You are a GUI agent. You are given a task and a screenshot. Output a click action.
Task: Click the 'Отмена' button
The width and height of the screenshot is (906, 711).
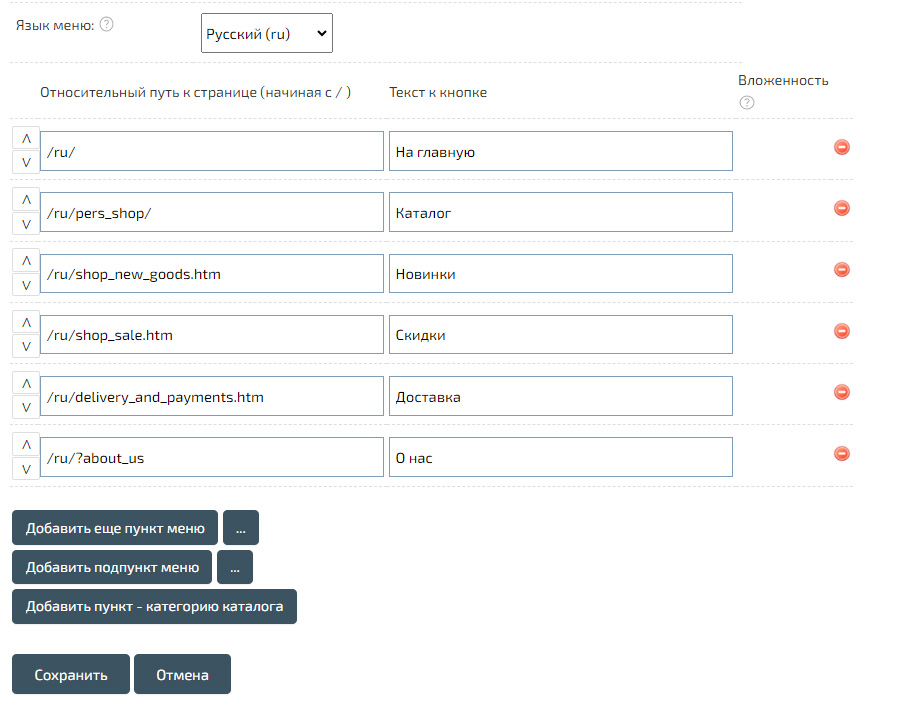[x=182, y=675]
